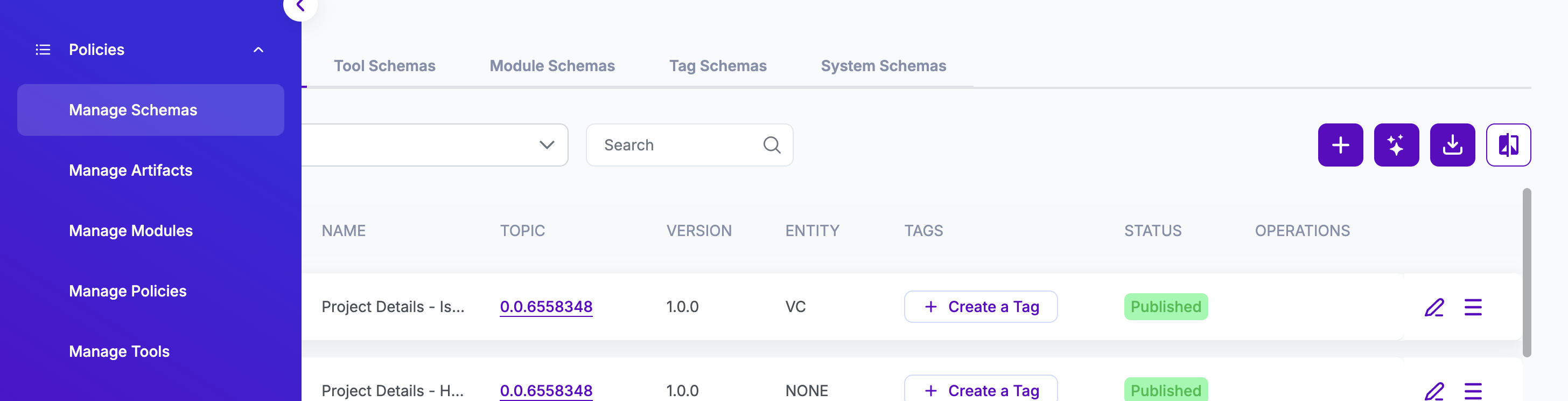Open topic link 0.0.6558348 in first row

[545, 307]
